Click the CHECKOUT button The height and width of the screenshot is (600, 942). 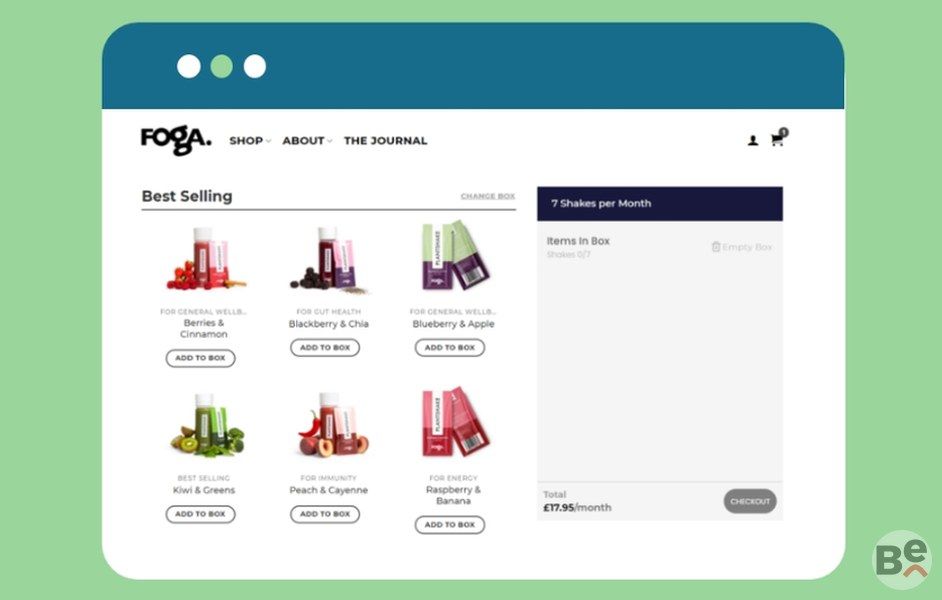point(750,502)
